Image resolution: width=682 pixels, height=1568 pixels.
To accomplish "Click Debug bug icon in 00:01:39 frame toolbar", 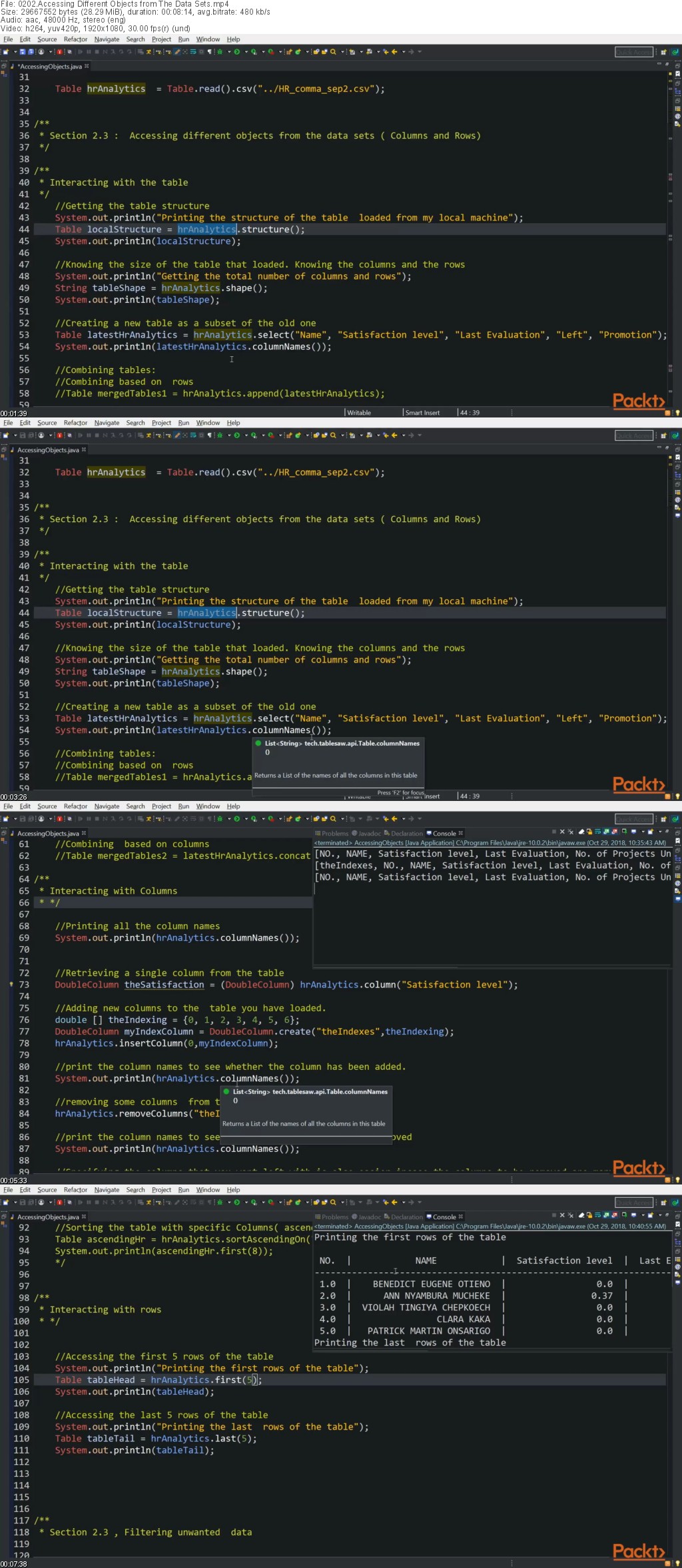I will (x=220, y=51).
